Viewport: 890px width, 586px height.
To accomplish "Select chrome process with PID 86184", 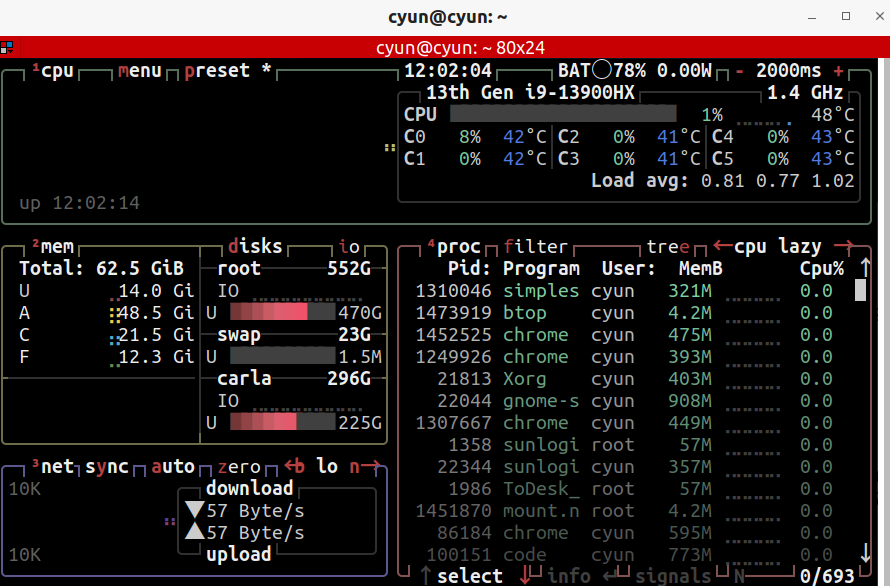I will coord(624,533).
